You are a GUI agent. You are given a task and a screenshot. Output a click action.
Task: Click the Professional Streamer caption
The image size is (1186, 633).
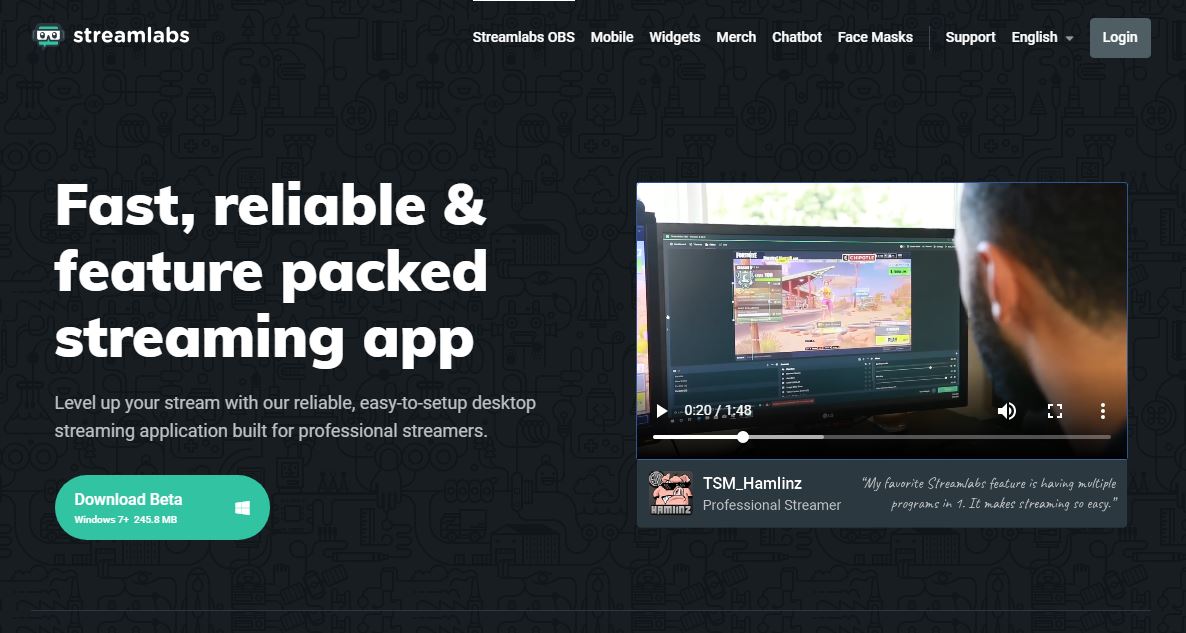tap(772, 505)
